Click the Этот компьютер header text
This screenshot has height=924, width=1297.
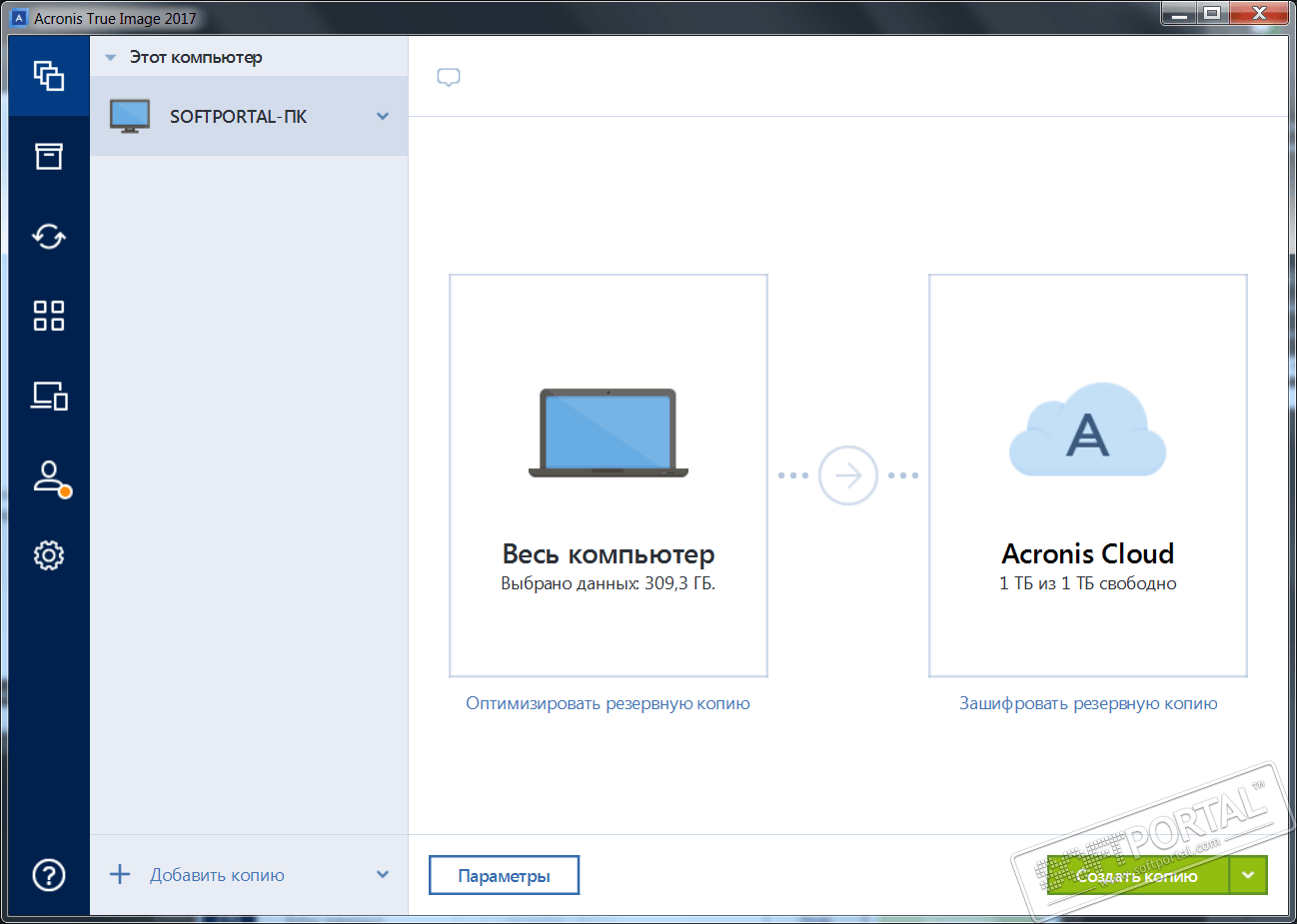click(x=196, y=57)
